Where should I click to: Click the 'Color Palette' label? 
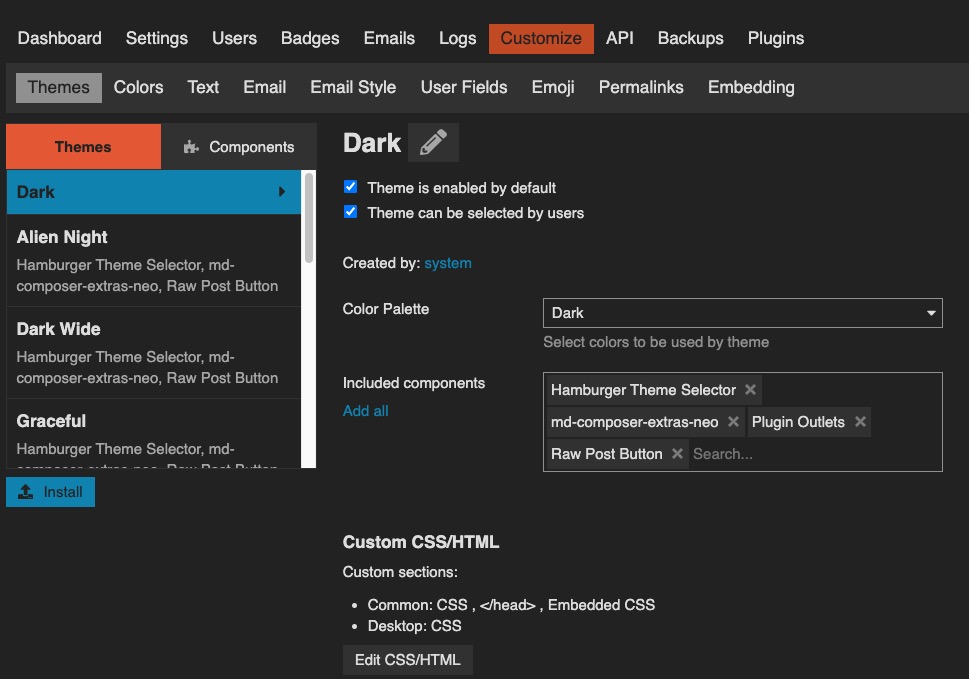(386, 309)
